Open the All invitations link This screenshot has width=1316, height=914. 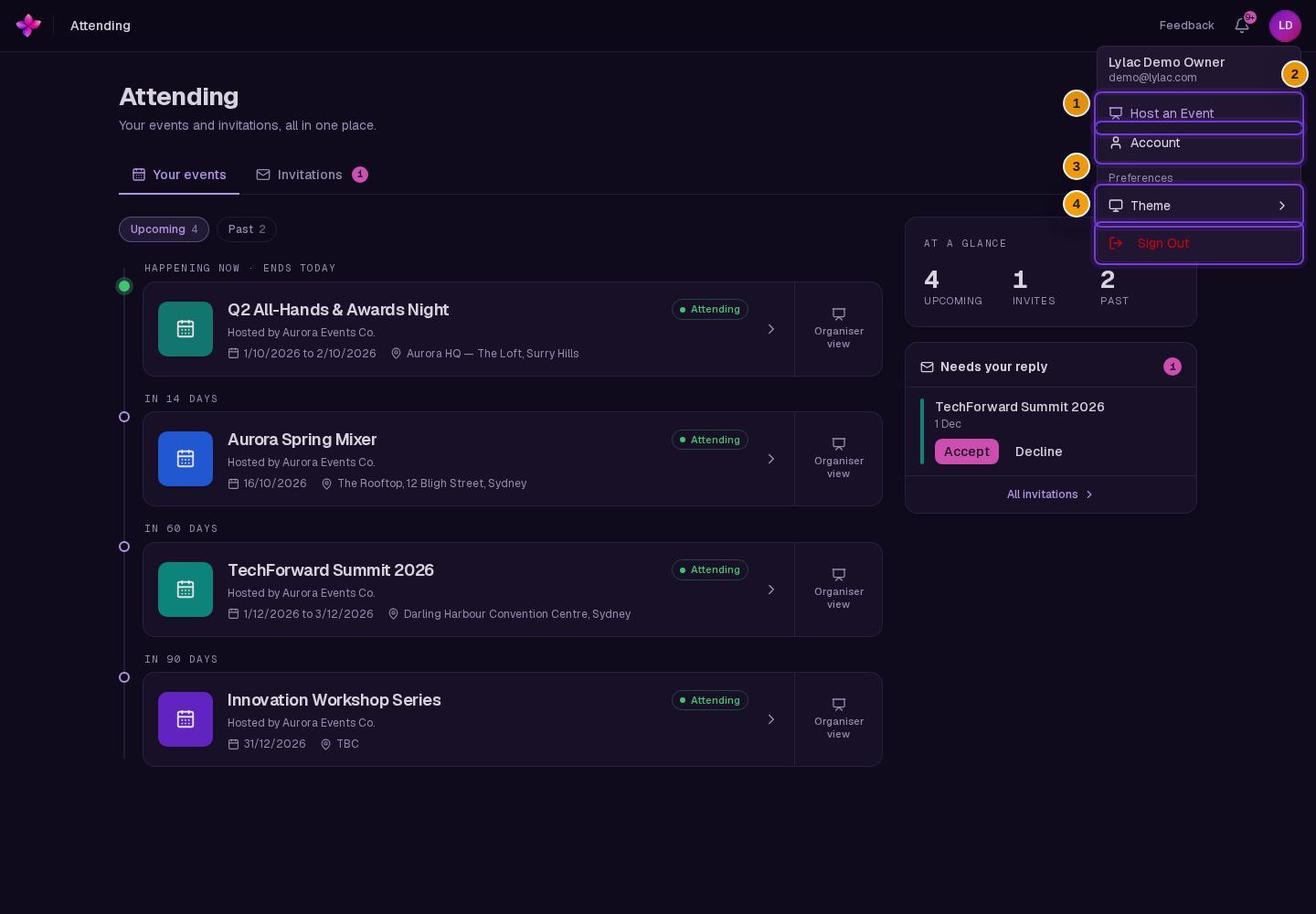(x=1050, y=494)
